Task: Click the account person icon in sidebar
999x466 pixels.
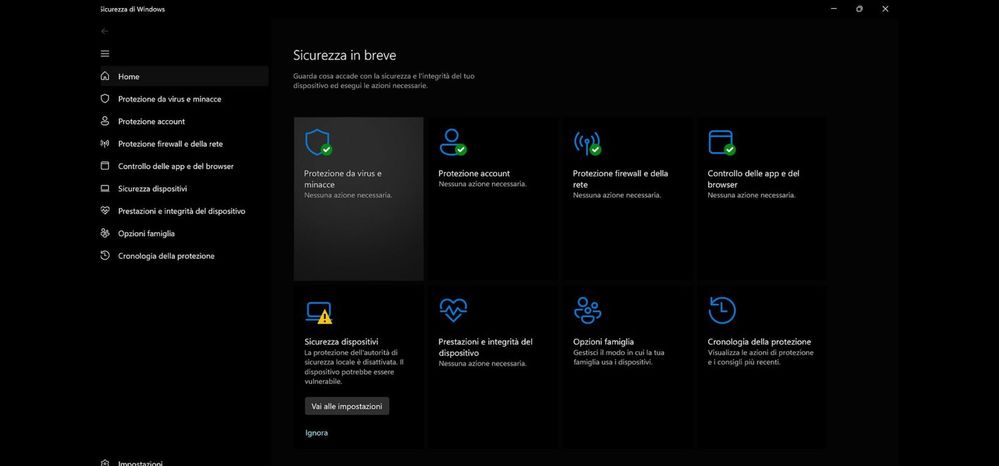Action: [x=105, y=121]
